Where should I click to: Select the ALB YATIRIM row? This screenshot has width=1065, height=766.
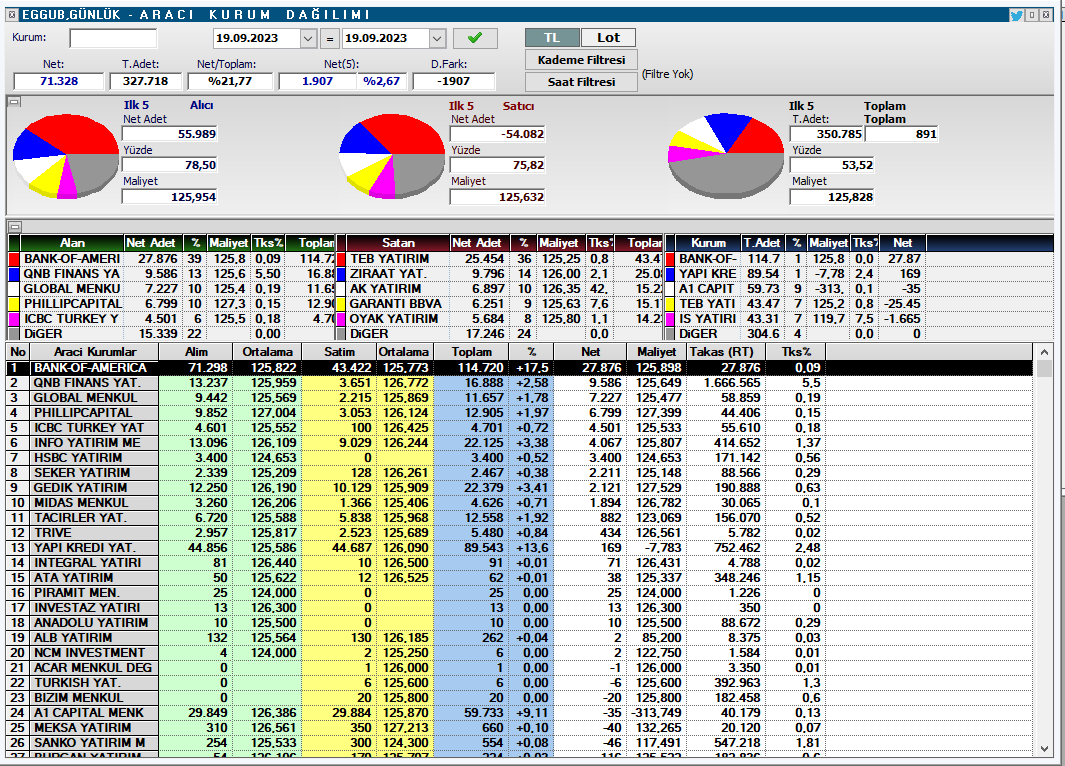click(520, 638)
